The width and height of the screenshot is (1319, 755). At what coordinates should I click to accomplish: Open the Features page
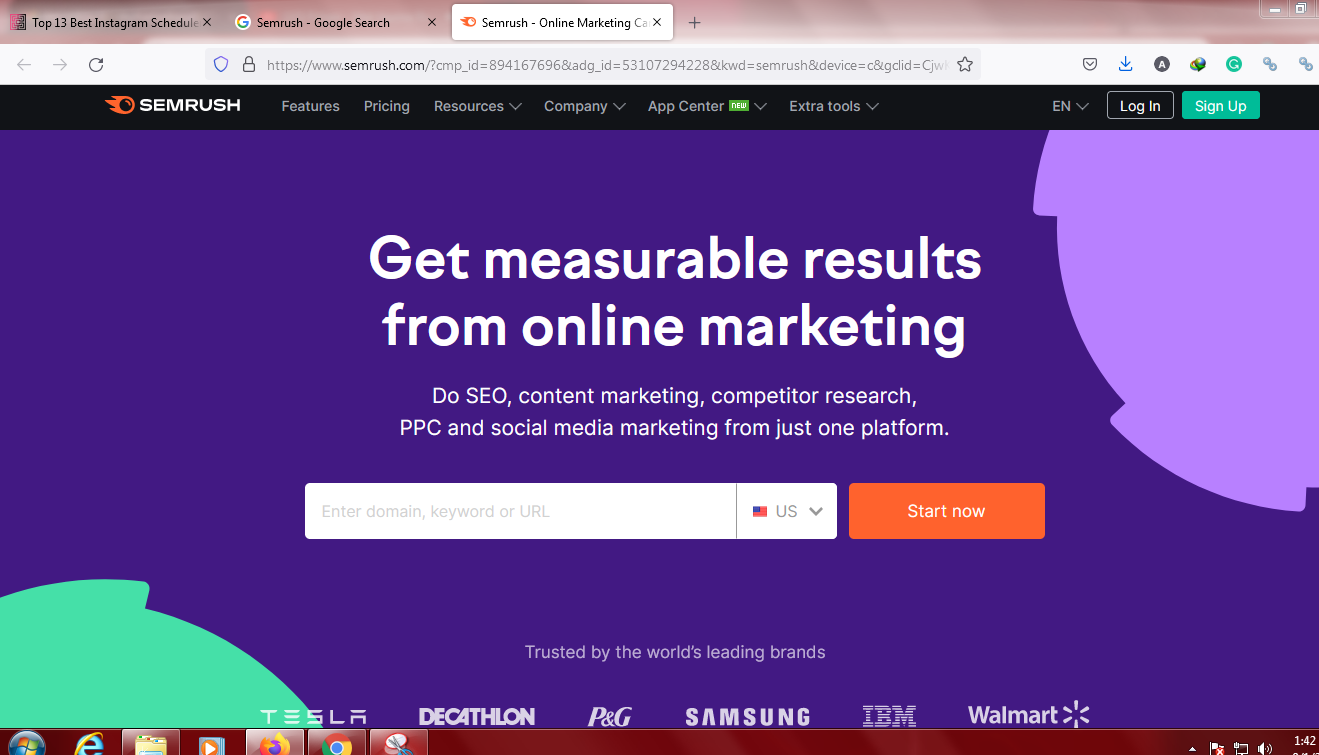[310, 106]
